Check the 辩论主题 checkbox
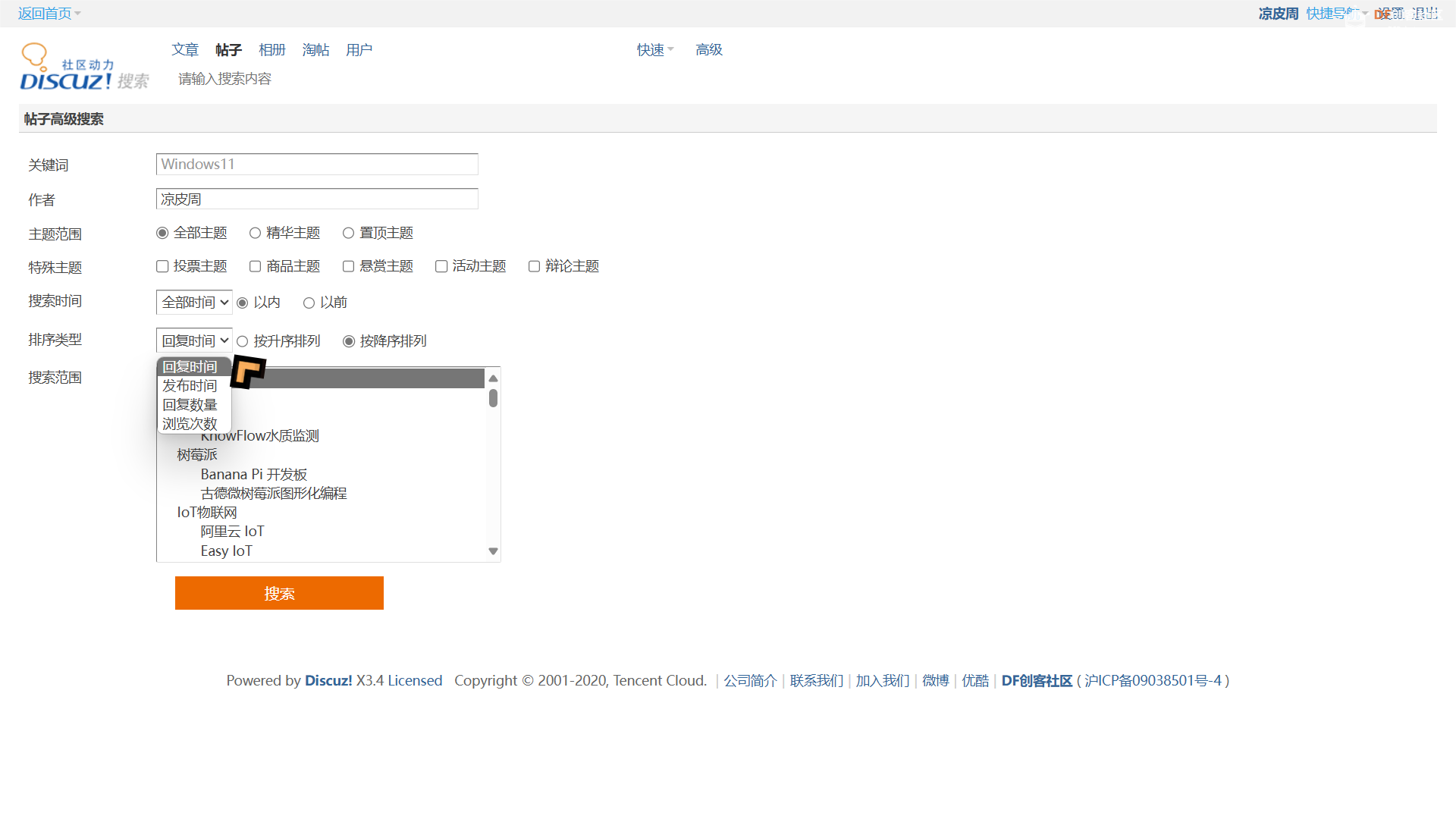 535,267
